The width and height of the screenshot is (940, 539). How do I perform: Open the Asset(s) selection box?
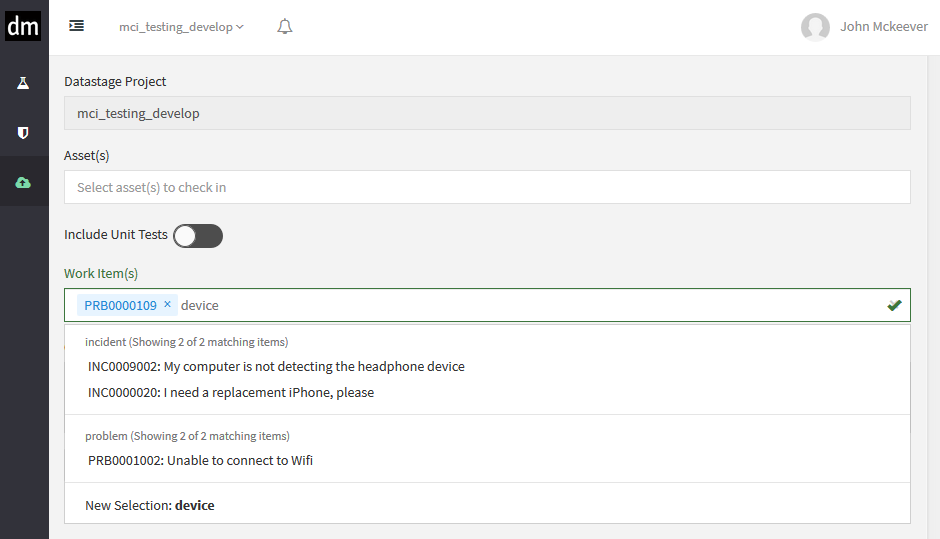pos(487,187)
